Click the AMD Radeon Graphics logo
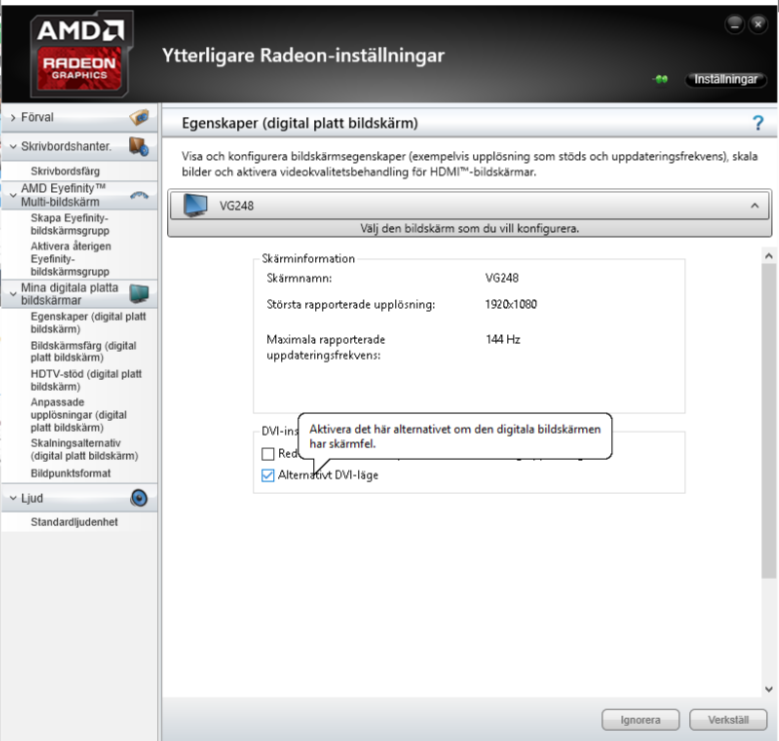Viewport: 779px width, 741px height. 81,54
